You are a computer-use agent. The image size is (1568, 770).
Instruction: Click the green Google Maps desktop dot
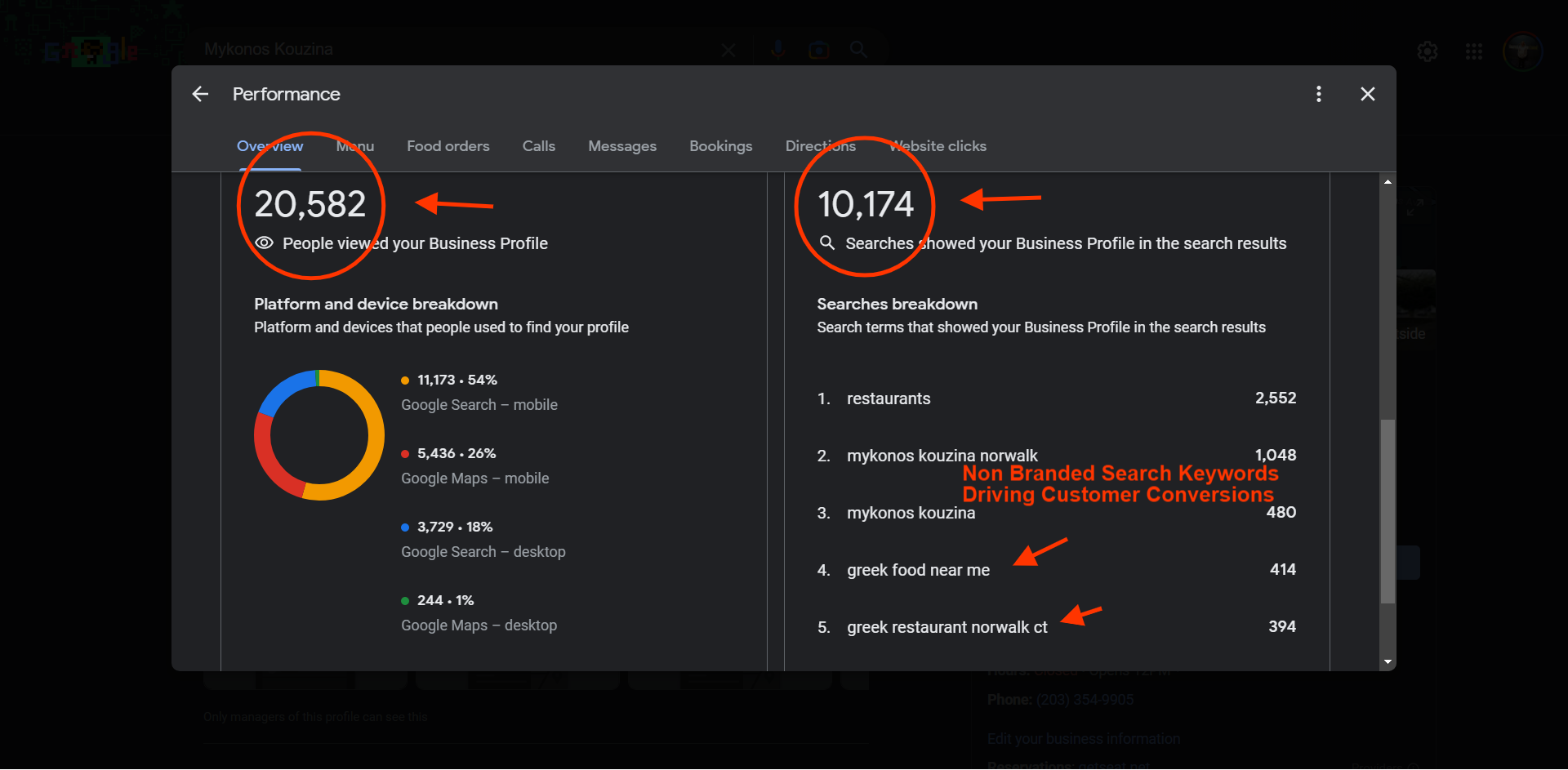[x=405, y=601]
